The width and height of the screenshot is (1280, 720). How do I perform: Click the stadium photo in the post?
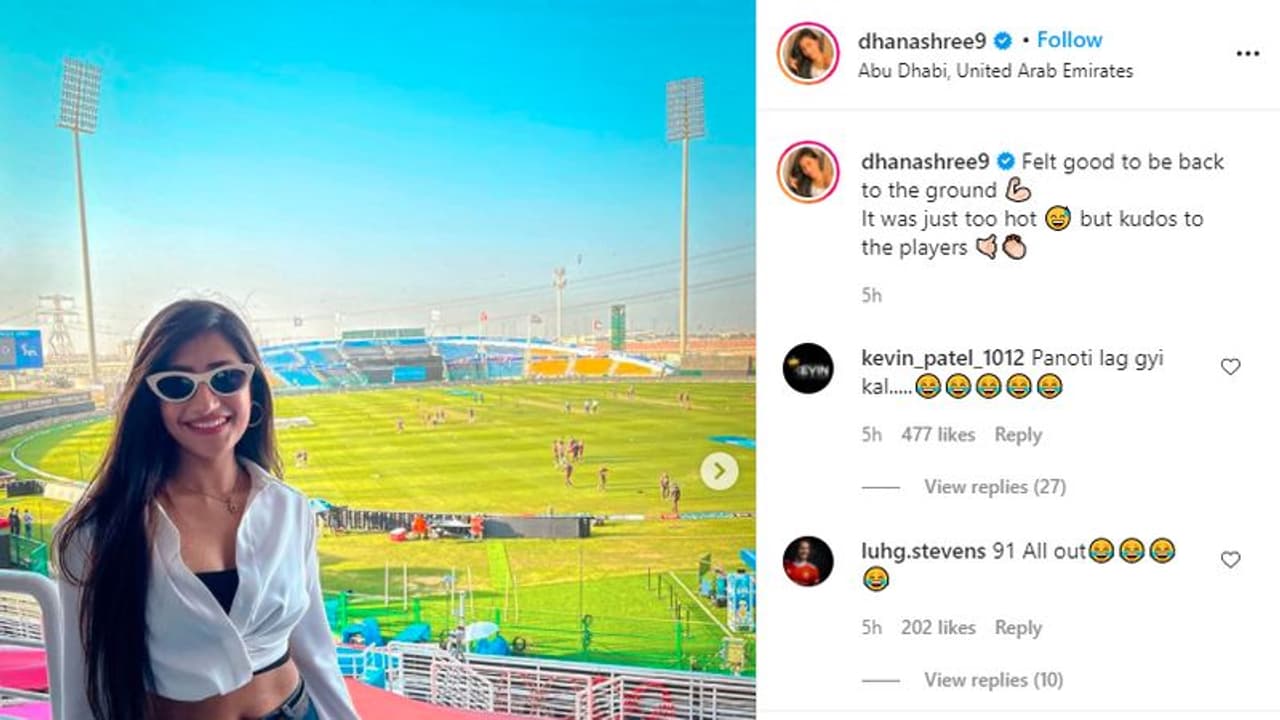pyautogui.click(x=378, y=360)
